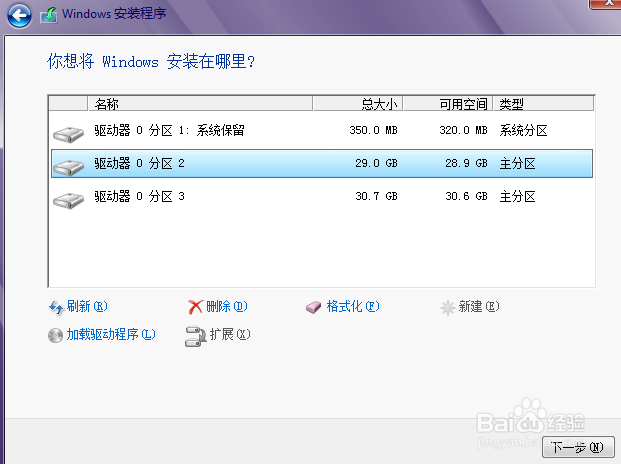Click the grayed star new-partition icon
621x464 pixels.
tap(448, 308)
